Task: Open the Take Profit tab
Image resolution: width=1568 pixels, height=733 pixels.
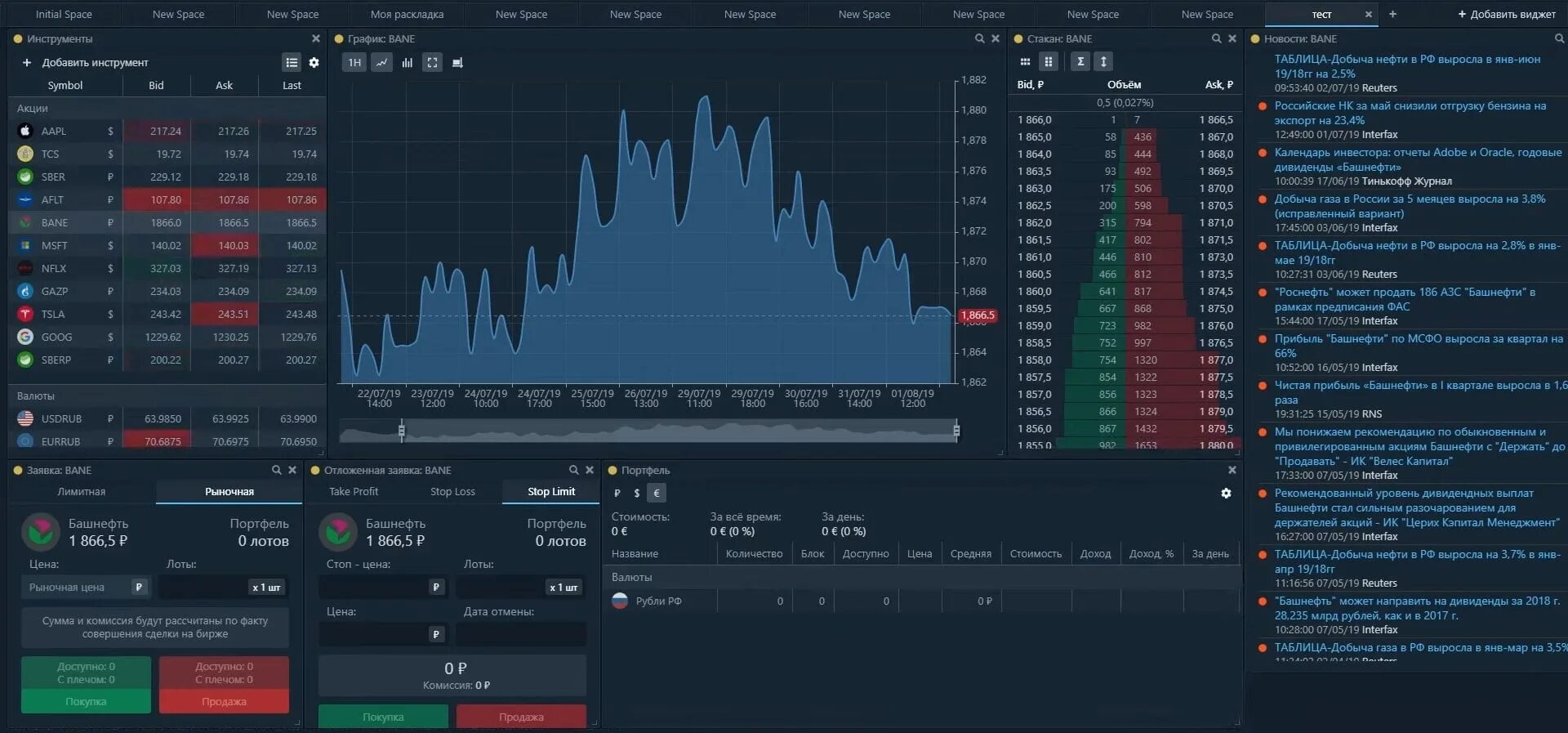Action: tap(354, 491)
